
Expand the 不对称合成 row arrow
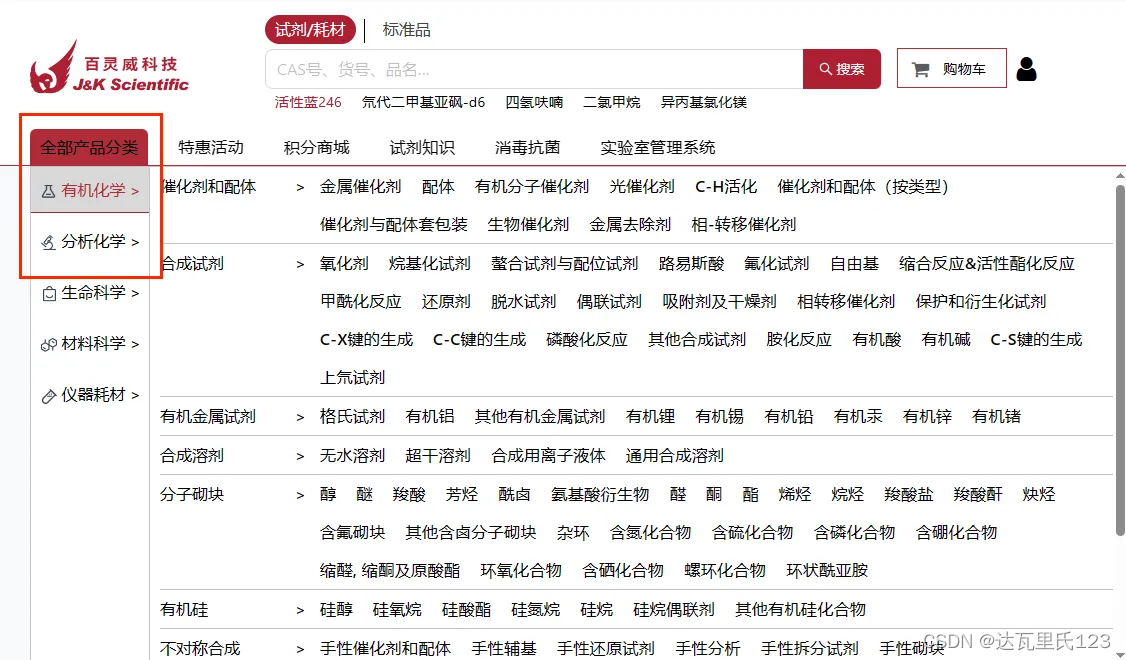(300, 649)
